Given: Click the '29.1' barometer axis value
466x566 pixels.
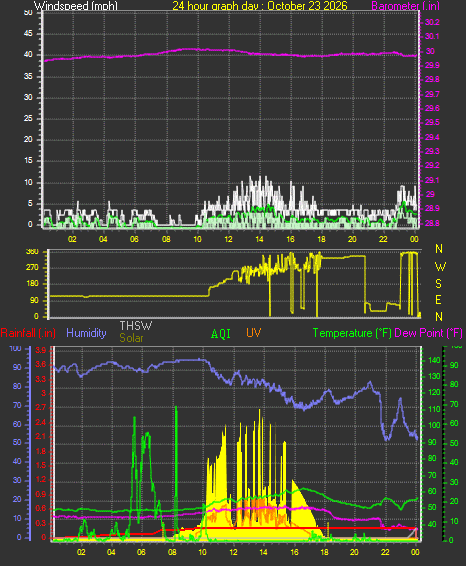Looking at the screenshot, I should [x=432, y=180].
